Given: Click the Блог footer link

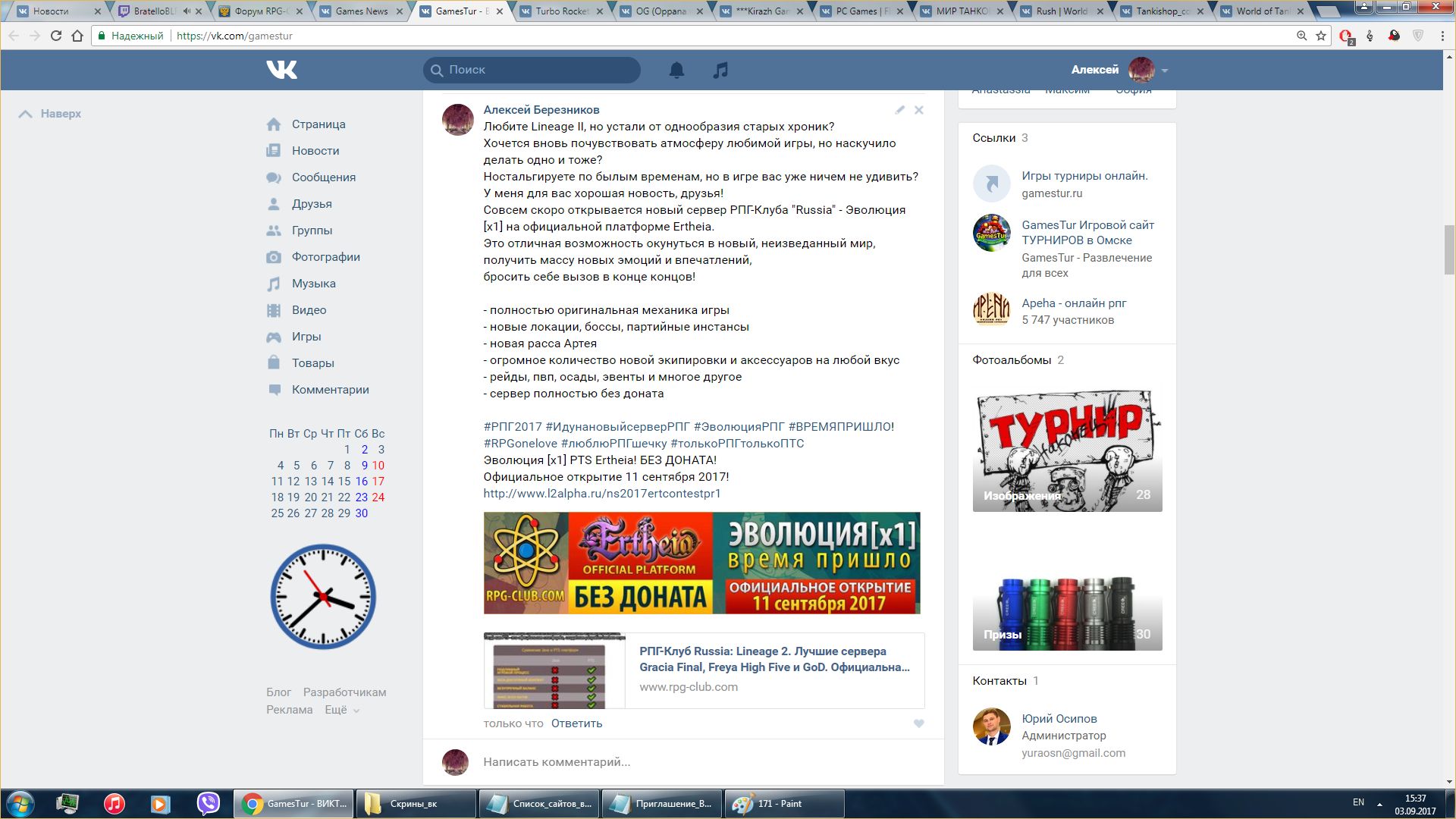Looking at the screenshot, I should tap(278, 692).
